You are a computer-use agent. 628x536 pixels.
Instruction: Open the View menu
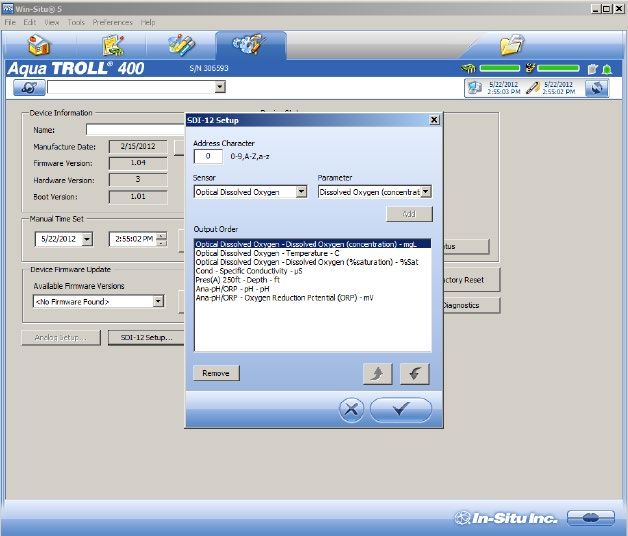[x=52, y=22]
